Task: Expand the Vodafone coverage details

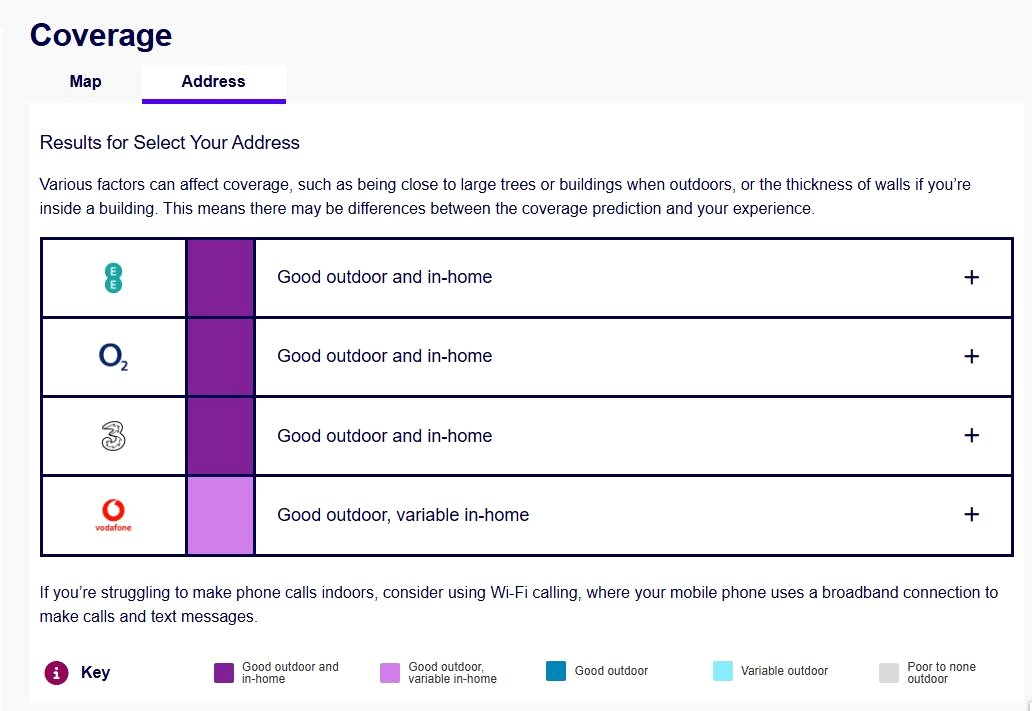Action: [x=971, y=515]
